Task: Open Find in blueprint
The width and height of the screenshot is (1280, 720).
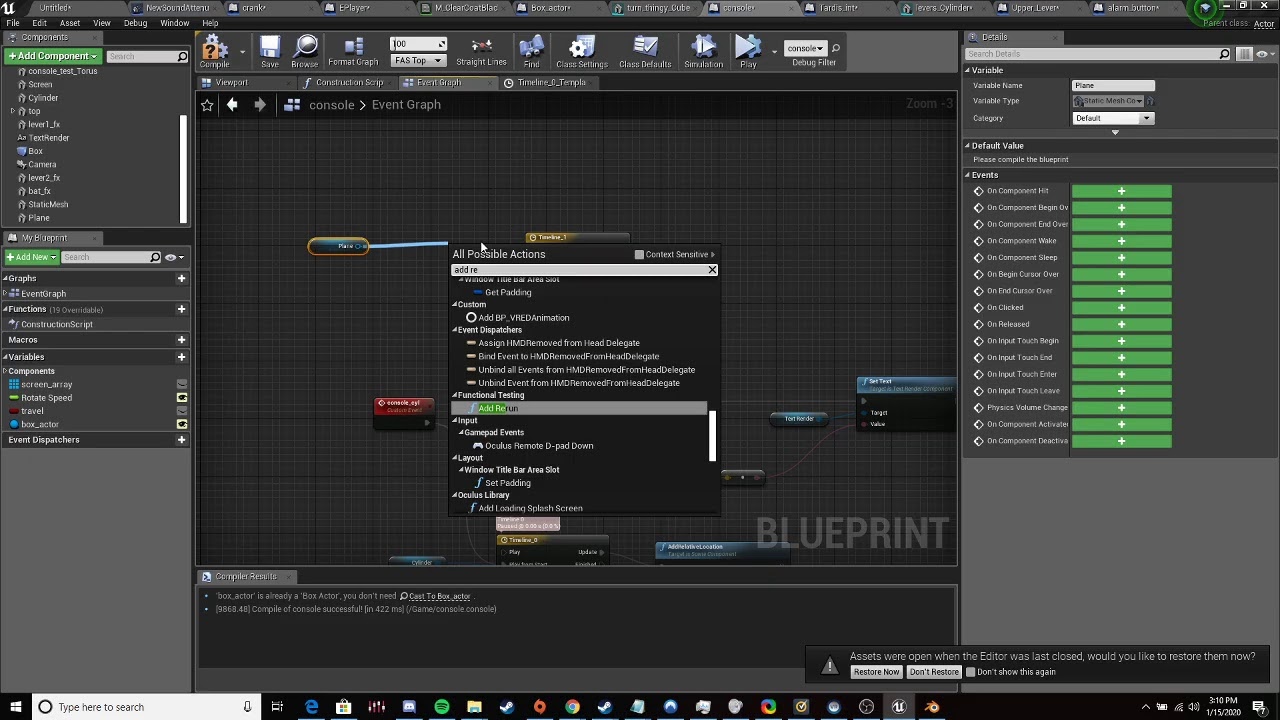Action: [x=531, y=51]
